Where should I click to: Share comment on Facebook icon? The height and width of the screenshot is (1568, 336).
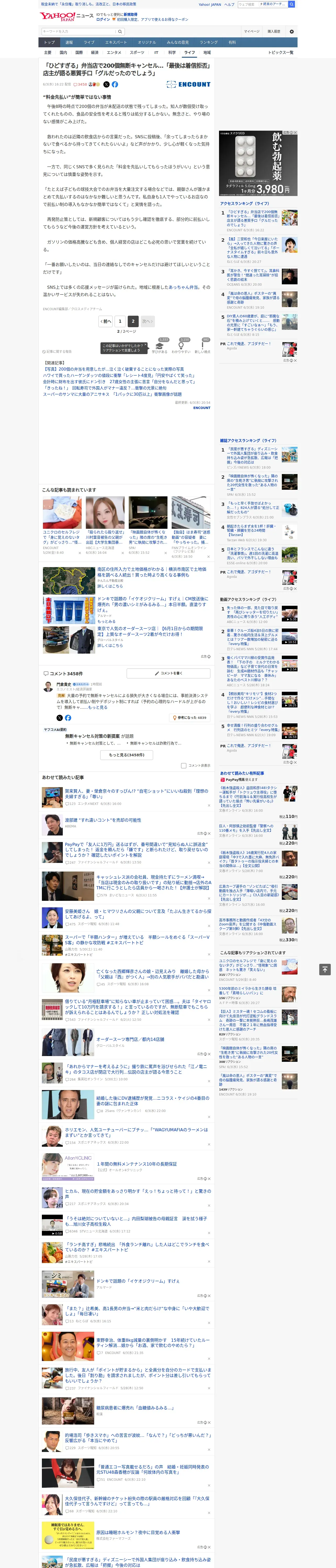click(x=68, y=718)
